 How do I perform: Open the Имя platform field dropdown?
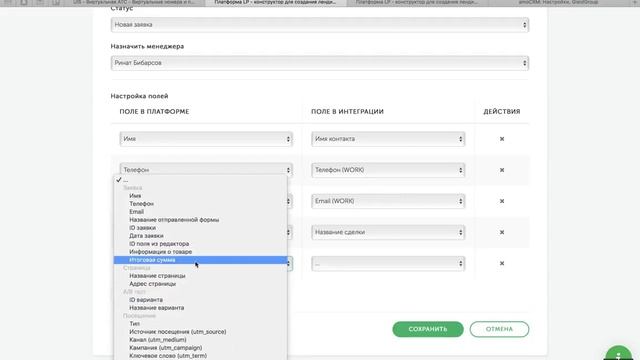tap(206, 139)
